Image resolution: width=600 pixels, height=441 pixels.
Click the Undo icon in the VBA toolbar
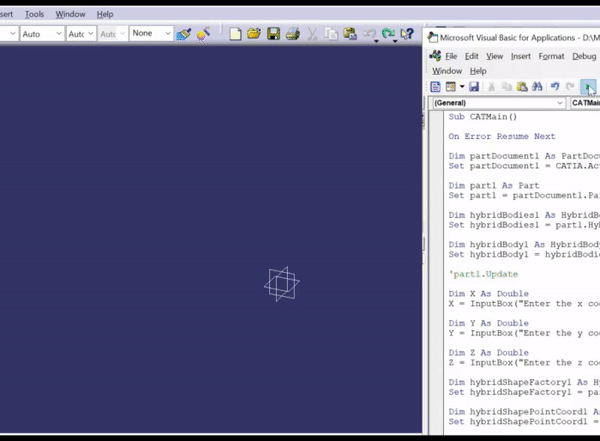tap(555, 87)
